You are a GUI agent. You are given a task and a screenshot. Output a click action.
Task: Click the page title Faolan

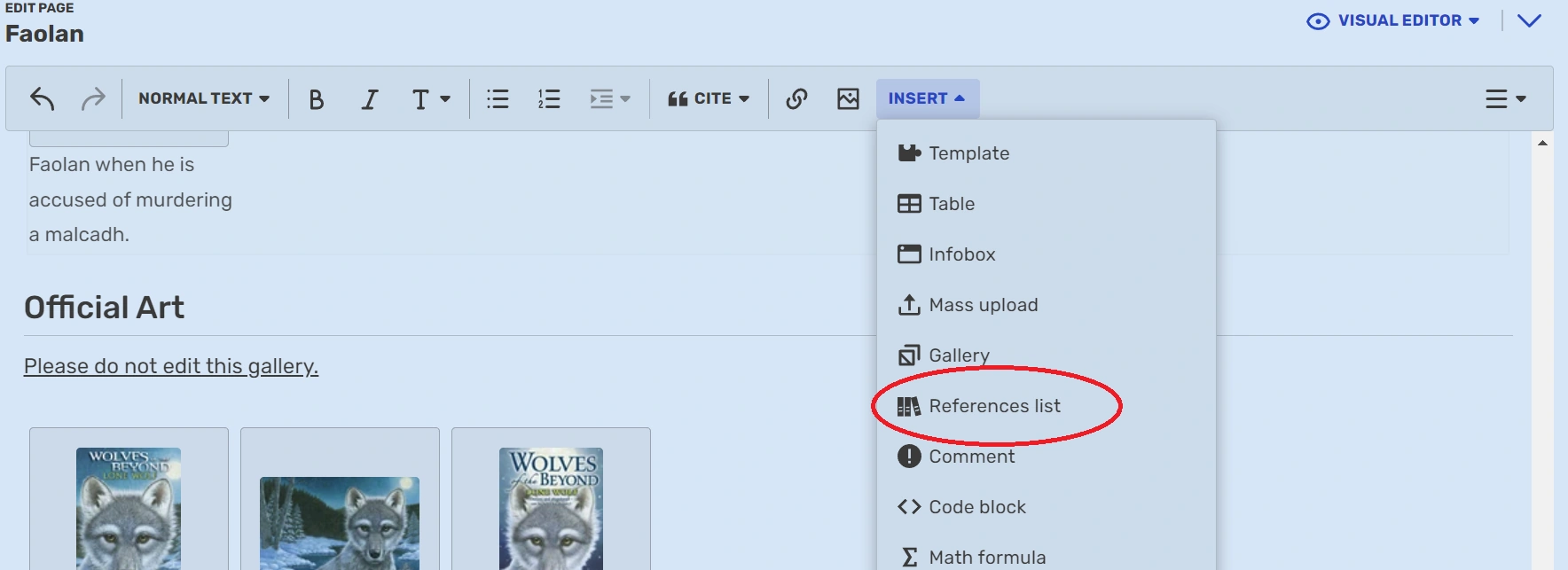[44, 34]
